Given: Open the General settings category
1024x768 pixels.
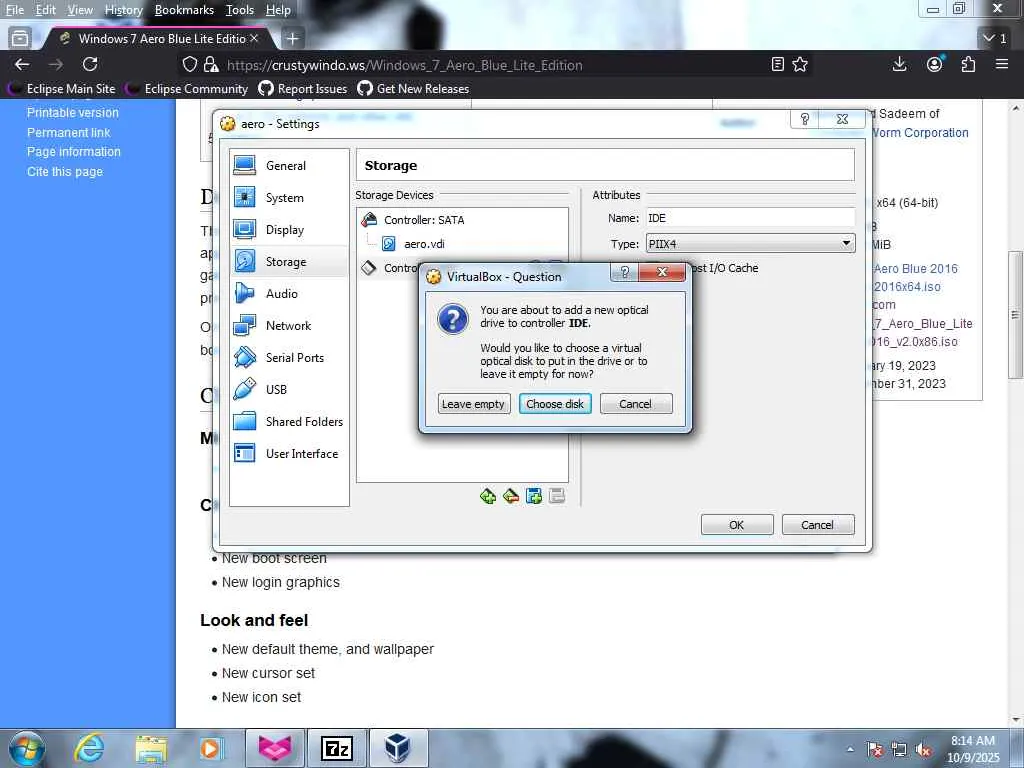Looking at the screenshot, I should click(x=289, y=166).
